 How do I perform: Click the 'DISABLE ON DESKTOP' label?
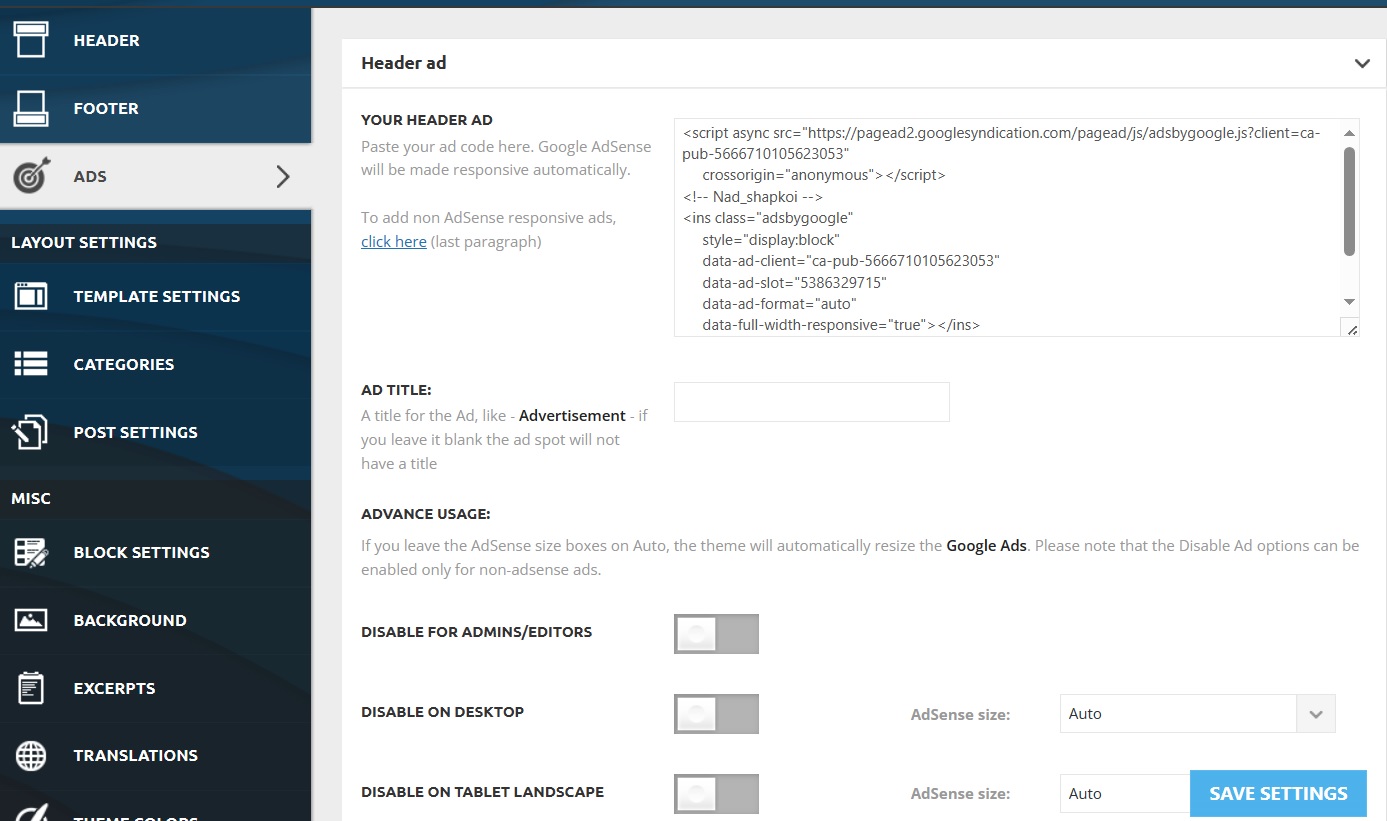pos(443,712)
